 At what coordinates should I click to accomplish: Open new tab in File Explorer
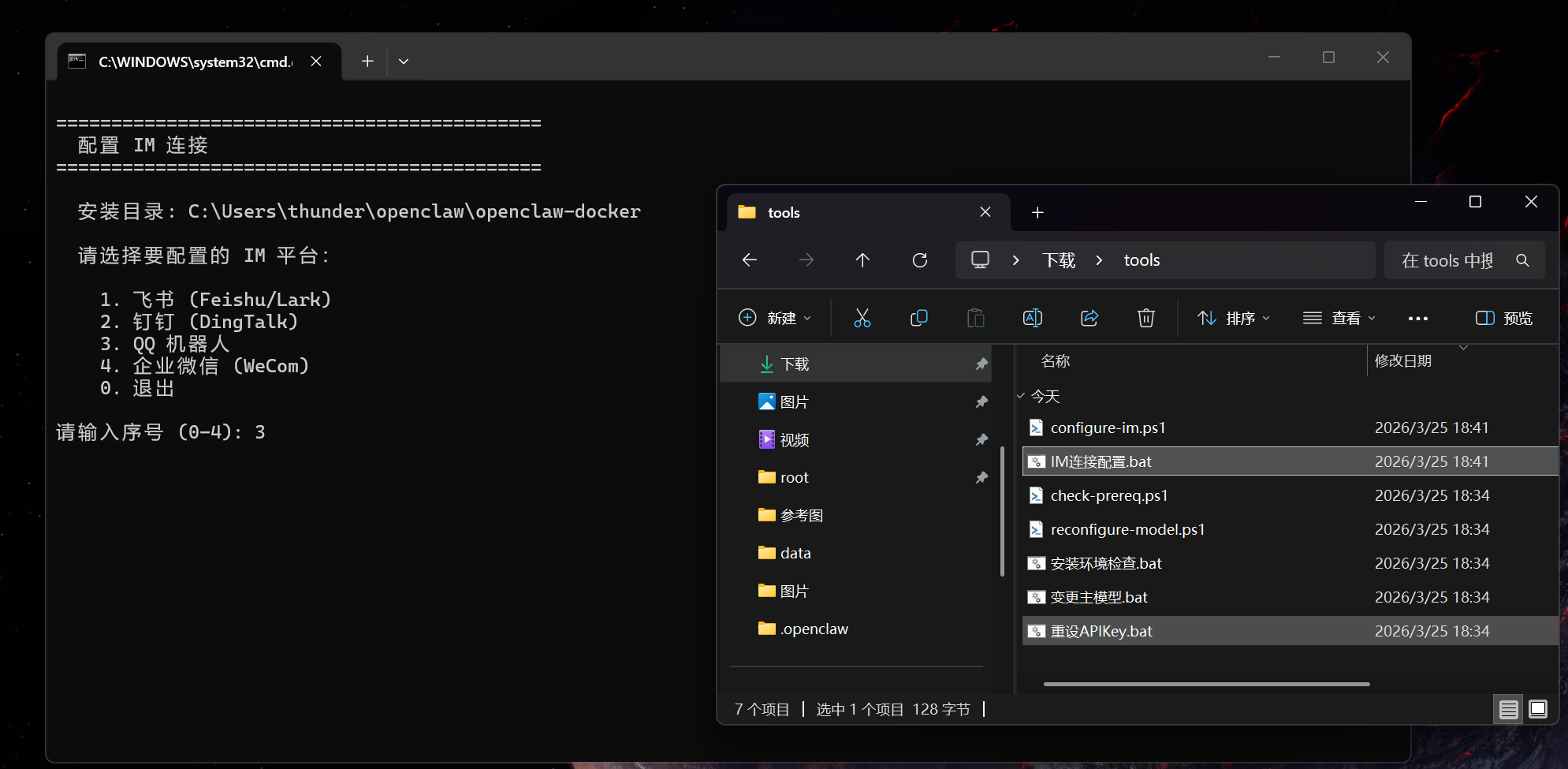(x=1037, y=212)
